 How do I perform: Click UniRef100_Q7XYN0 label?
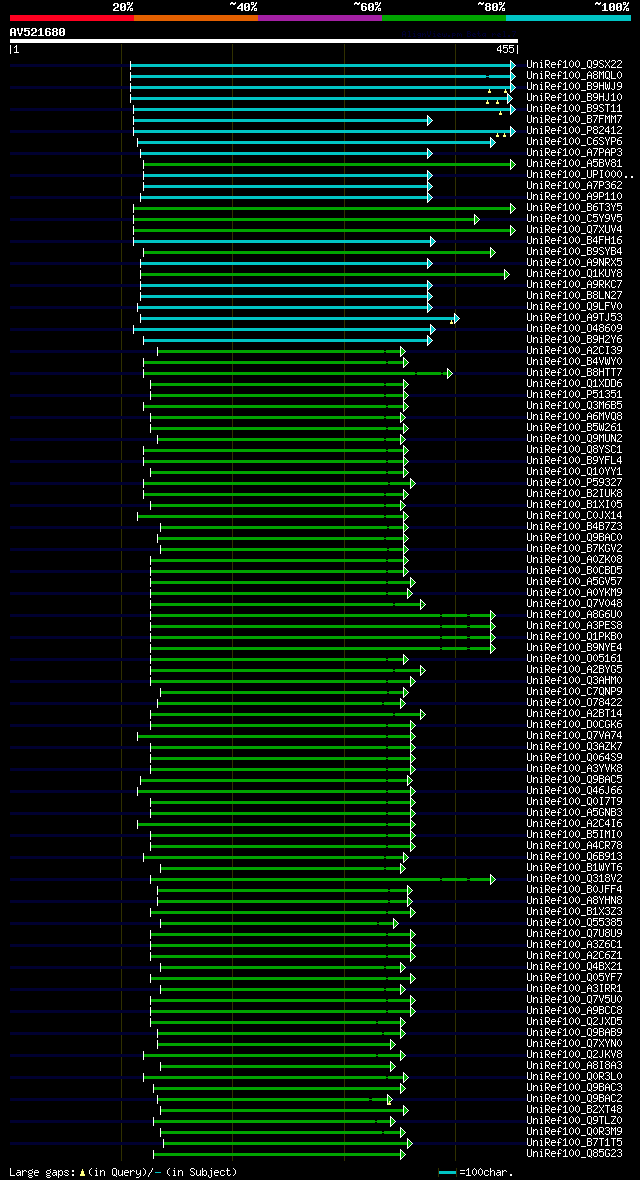pyautogui.click(x=574, y=1043)
